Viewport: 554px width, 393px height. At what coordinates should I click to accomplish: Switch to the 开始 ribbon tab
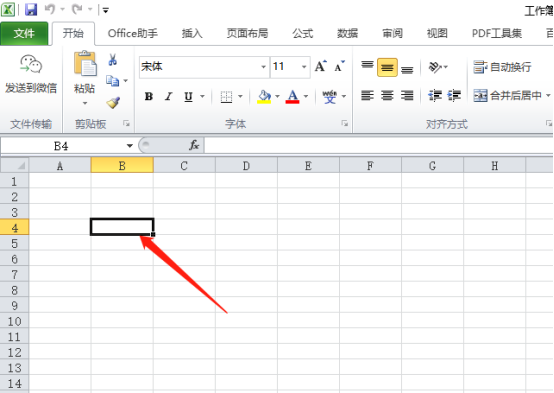tap(73, 34)
